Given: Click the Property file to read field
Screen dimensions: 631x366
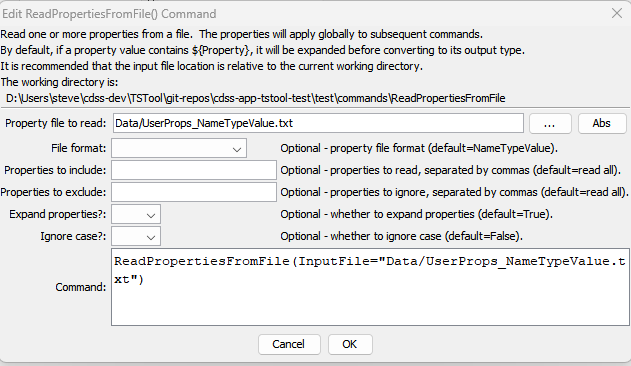Looking at the screenshot, I should 318,123.
